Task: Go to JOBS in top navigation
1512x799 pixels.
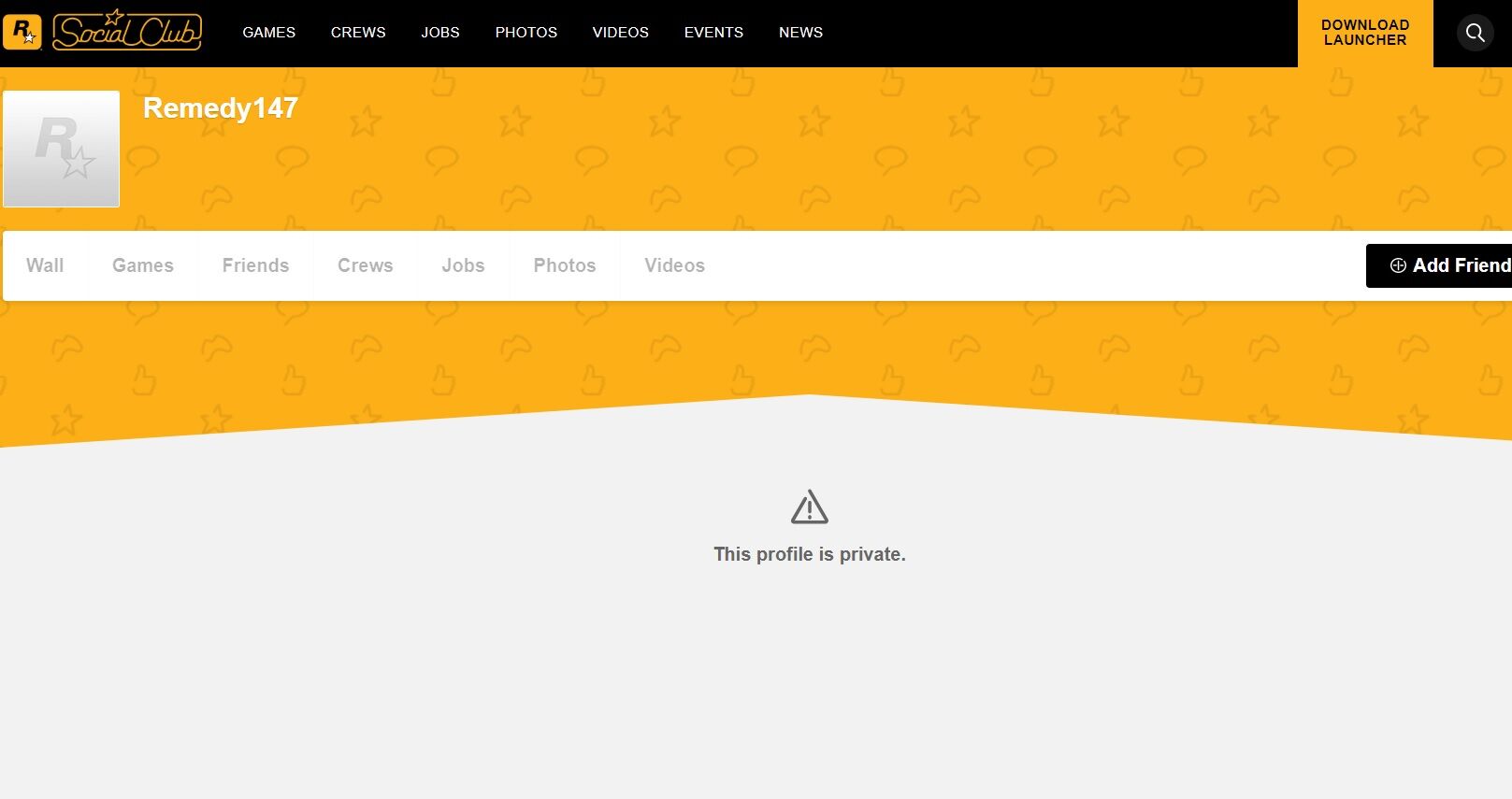Action: pyautogui.click(x=440, y=33)
